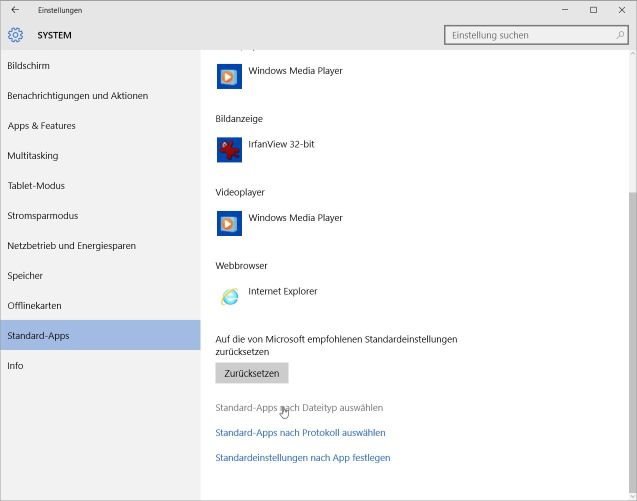Click the System settings gear icon
The width and height of the screenshot is (637, 501).
pyautogui.click(x=15, y=35)
